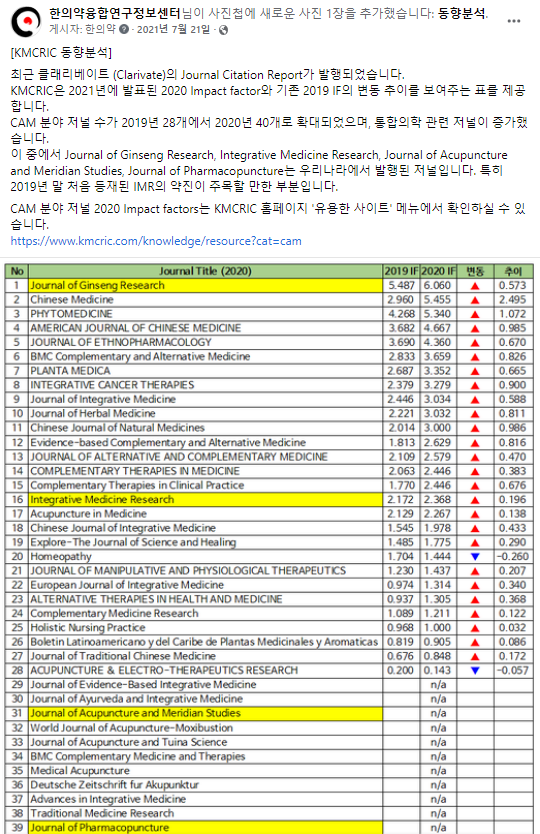Click the 2019 IF column header
Image resolution: width=540 pixels, height=834 pixels.
[401, 271]
